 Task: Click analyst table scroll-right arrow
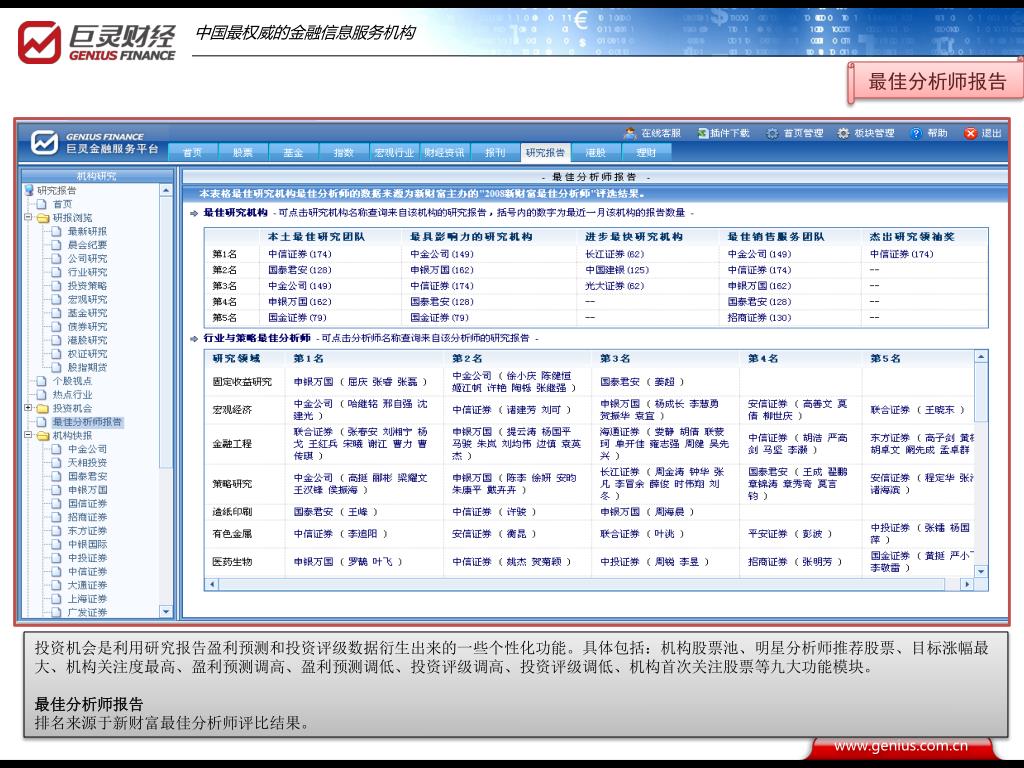[x=968, y=584]
